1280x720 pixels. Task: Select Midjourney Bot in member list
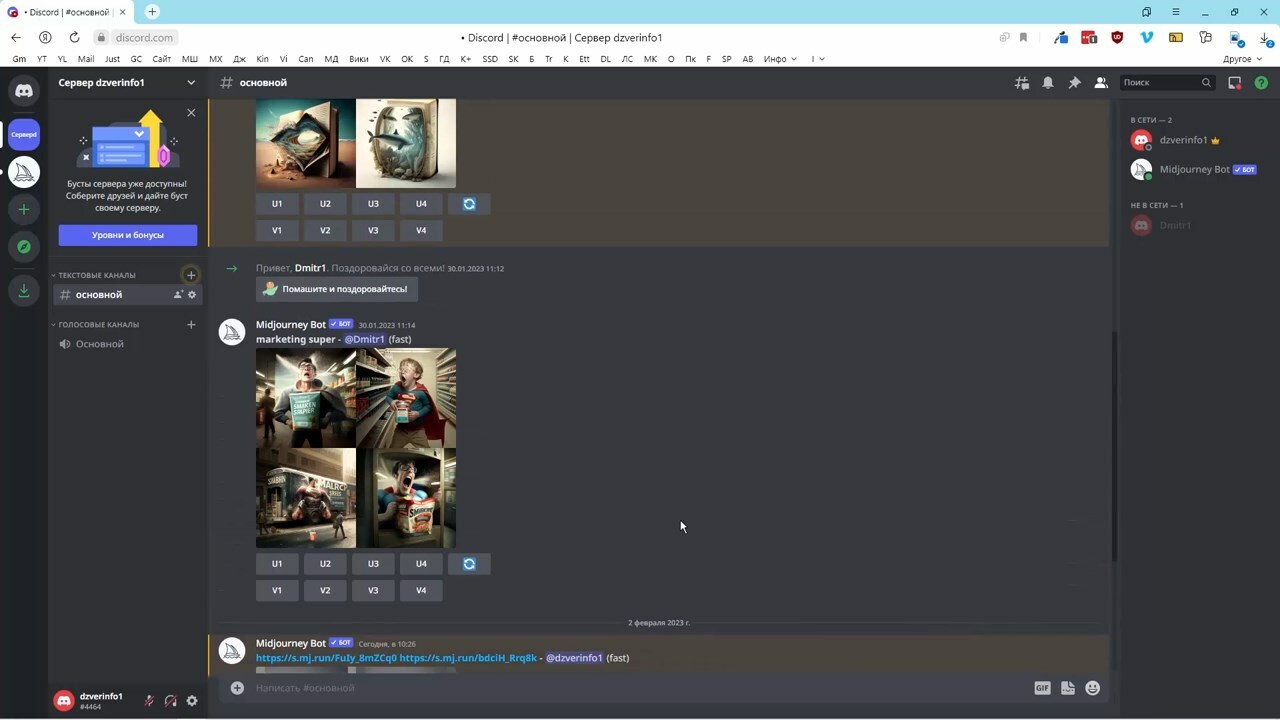pos(1195,170)
